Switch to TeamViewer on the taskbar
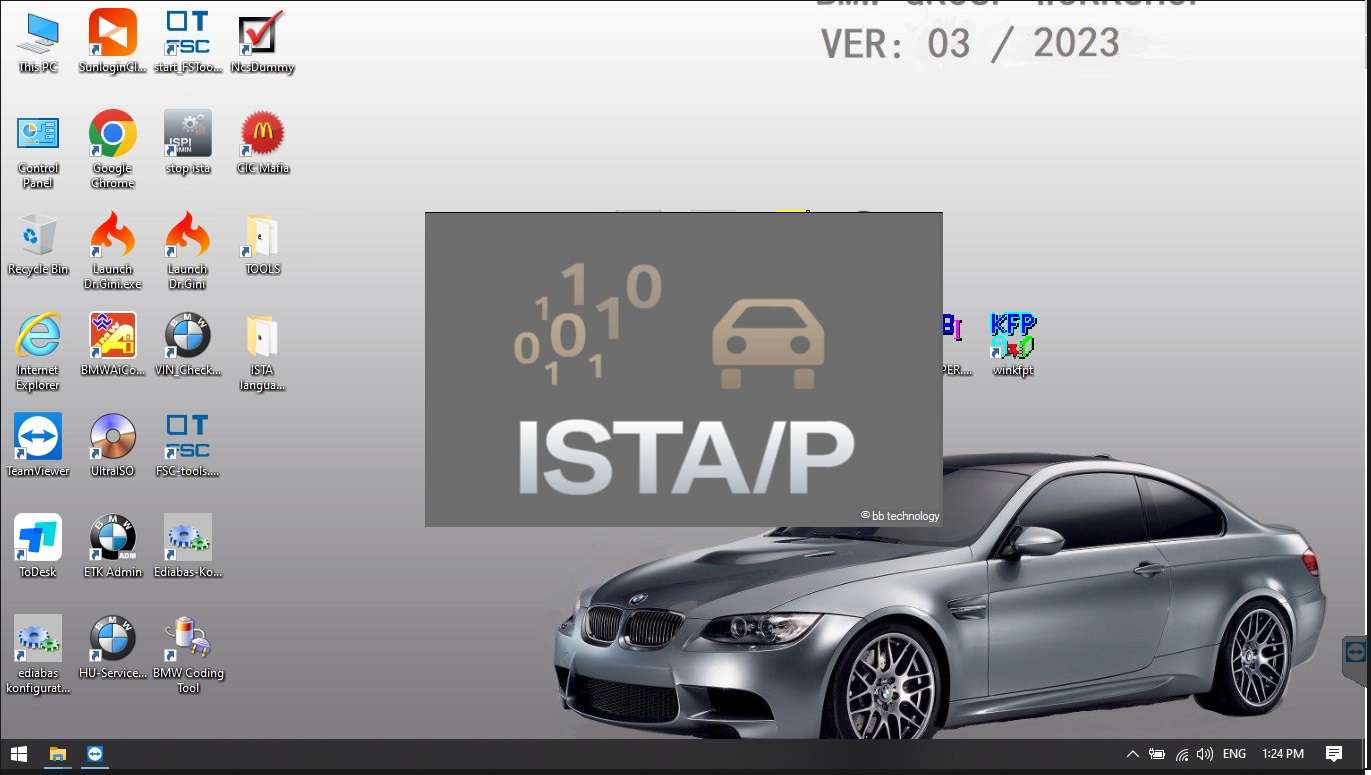The height and width of the screenshot is (775, 1371). coord(94,754)
